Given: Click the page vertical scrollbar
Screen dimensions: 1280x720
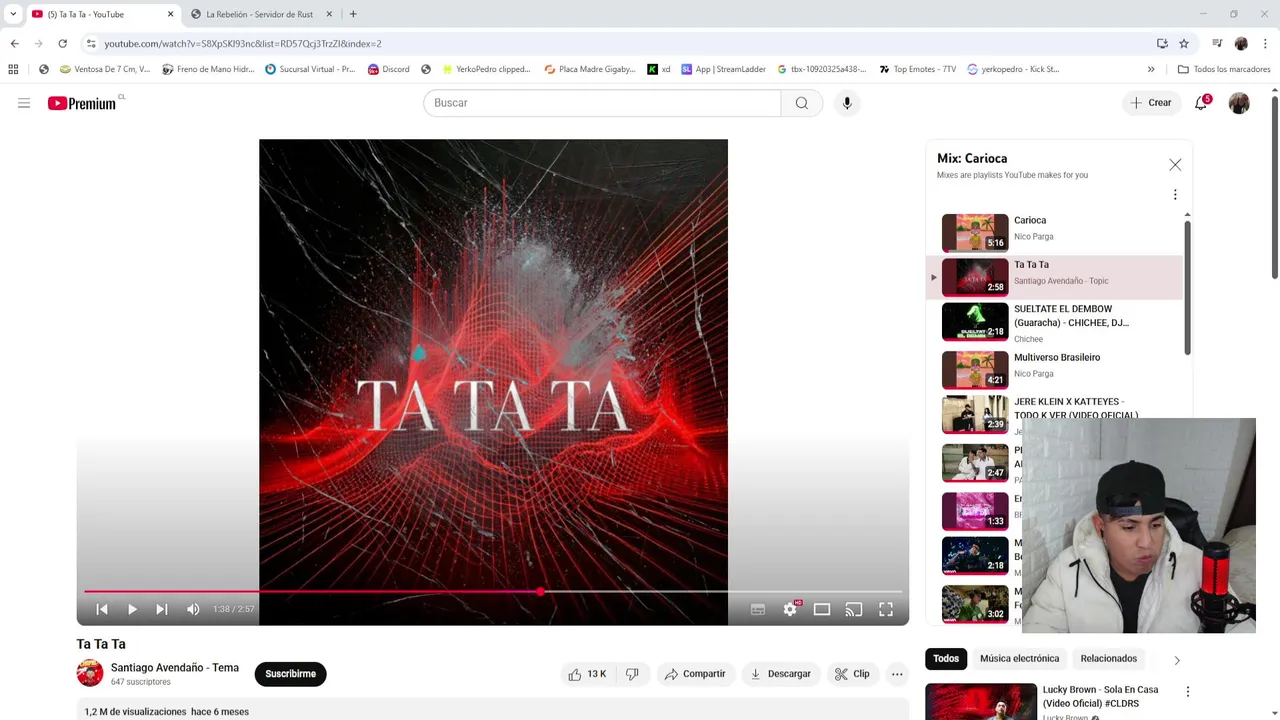Looking at the screenshot, I should (1275, 185).
